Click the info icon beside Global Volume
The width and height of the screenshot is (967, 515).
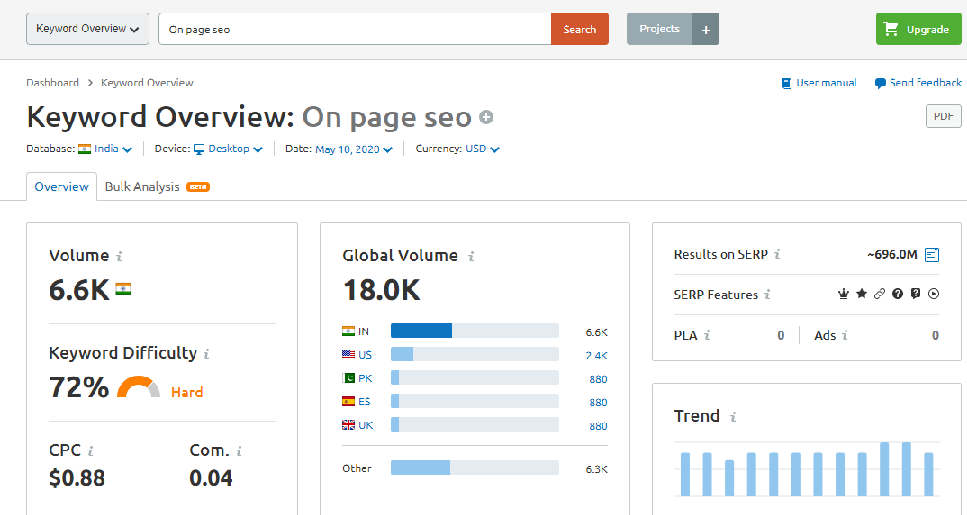[x=471, y=256]
